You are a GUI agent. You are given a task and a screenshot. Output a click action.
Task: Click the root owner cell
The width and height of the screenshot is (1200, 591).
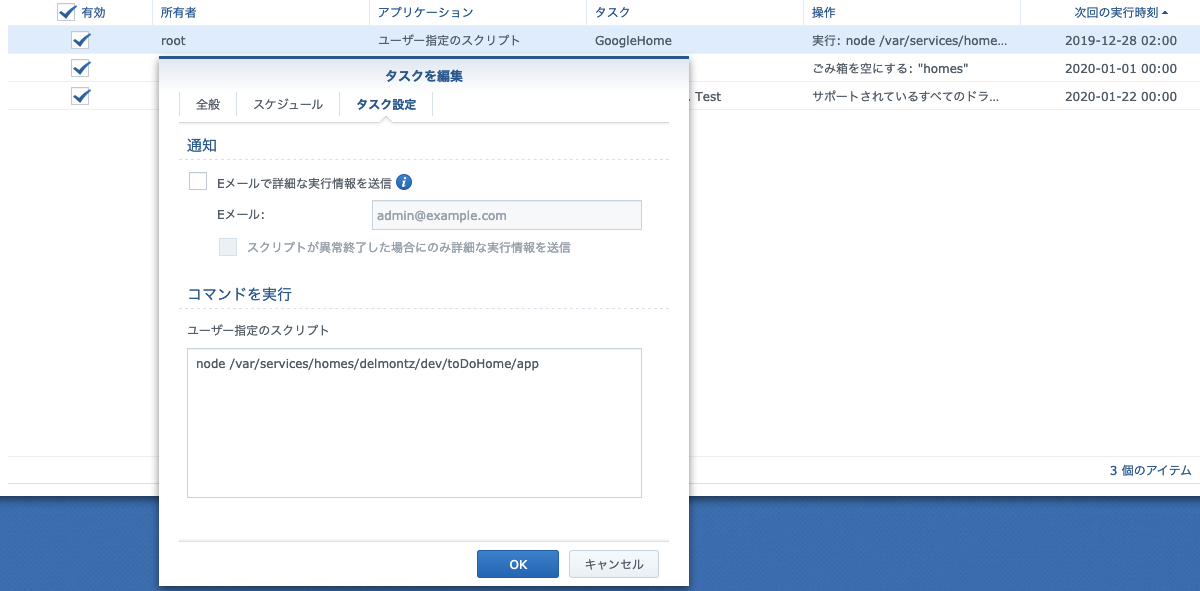tap(173, 41)
